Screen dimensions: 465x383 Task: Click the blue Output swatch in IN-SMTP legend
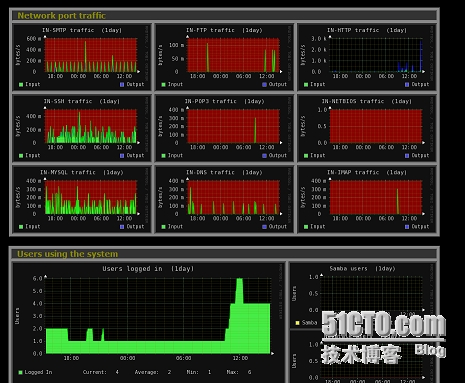tap(122, 85)
